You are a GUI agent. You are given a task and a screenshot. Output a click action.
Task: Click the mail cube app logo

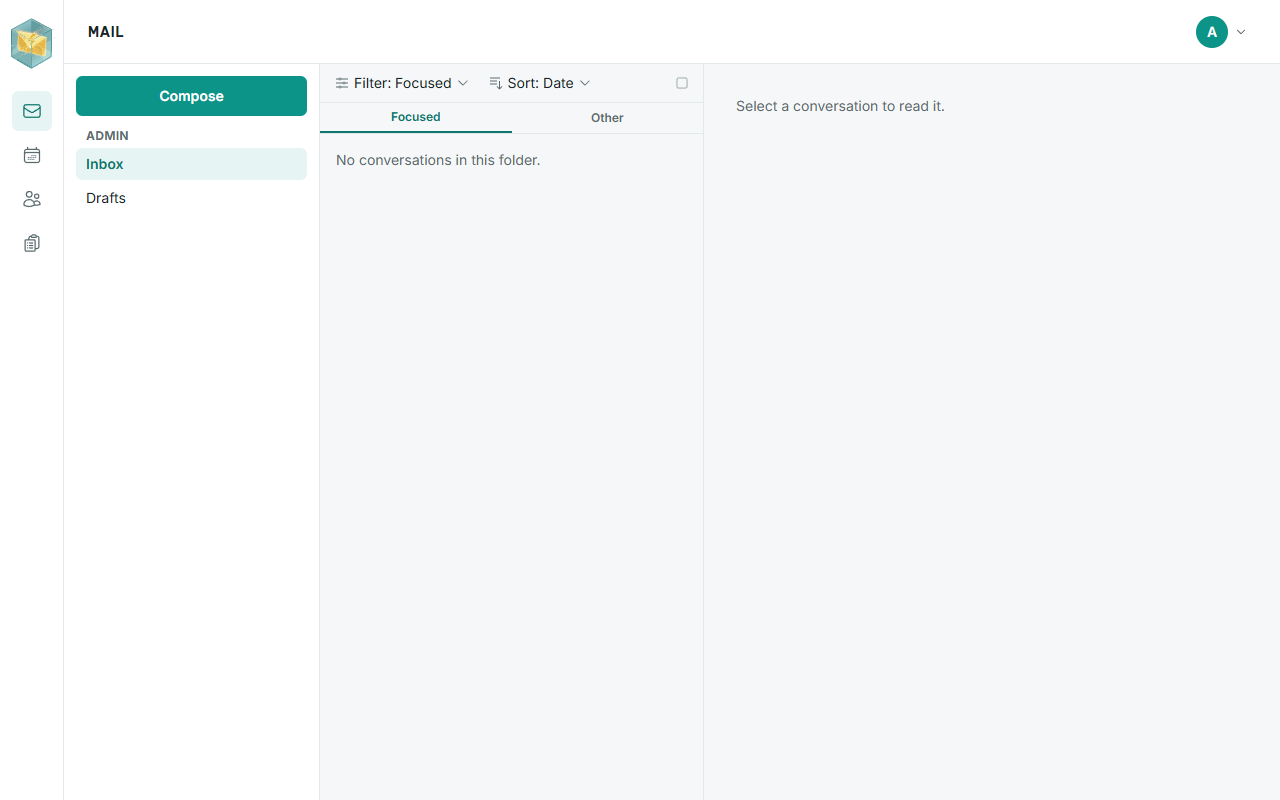[31, 43]
